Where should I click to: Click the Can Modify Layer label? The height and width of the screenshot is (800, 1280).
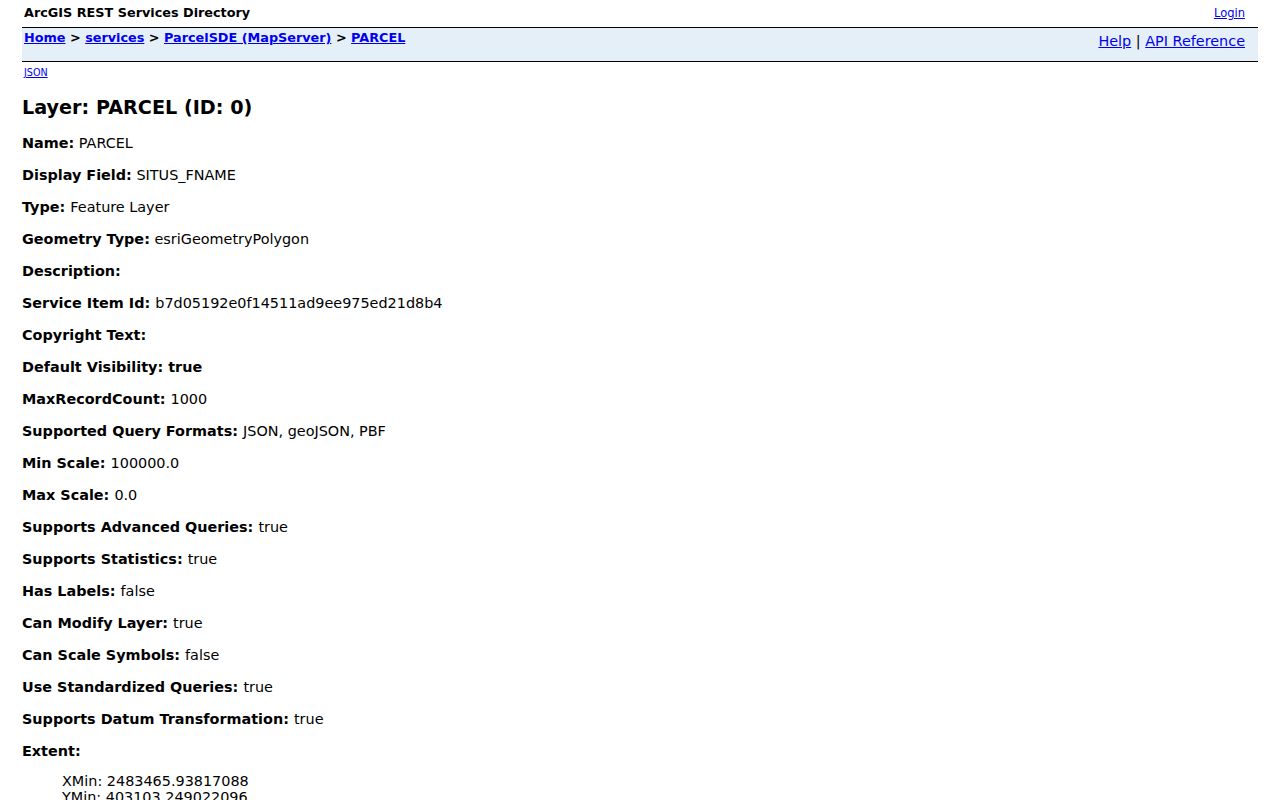pos(95,623)
